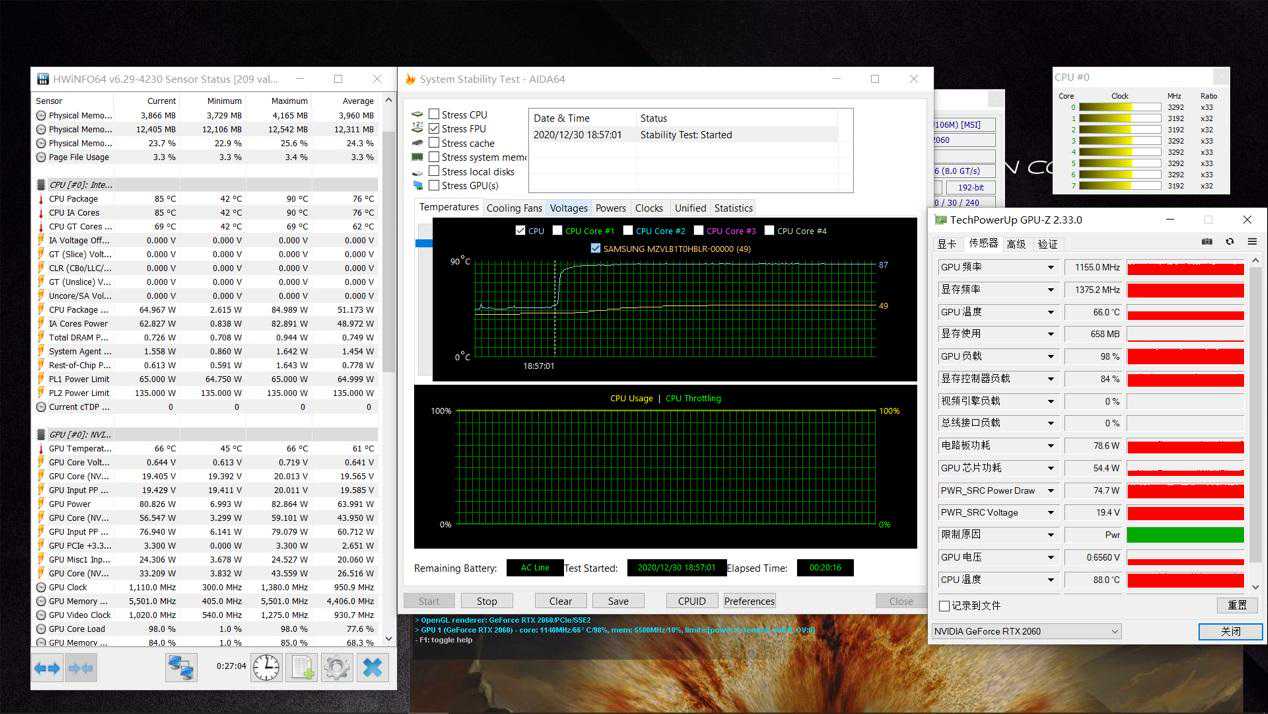Click HWiNFO clock reset timer icon
The image size is (1268, 714).
266,668
